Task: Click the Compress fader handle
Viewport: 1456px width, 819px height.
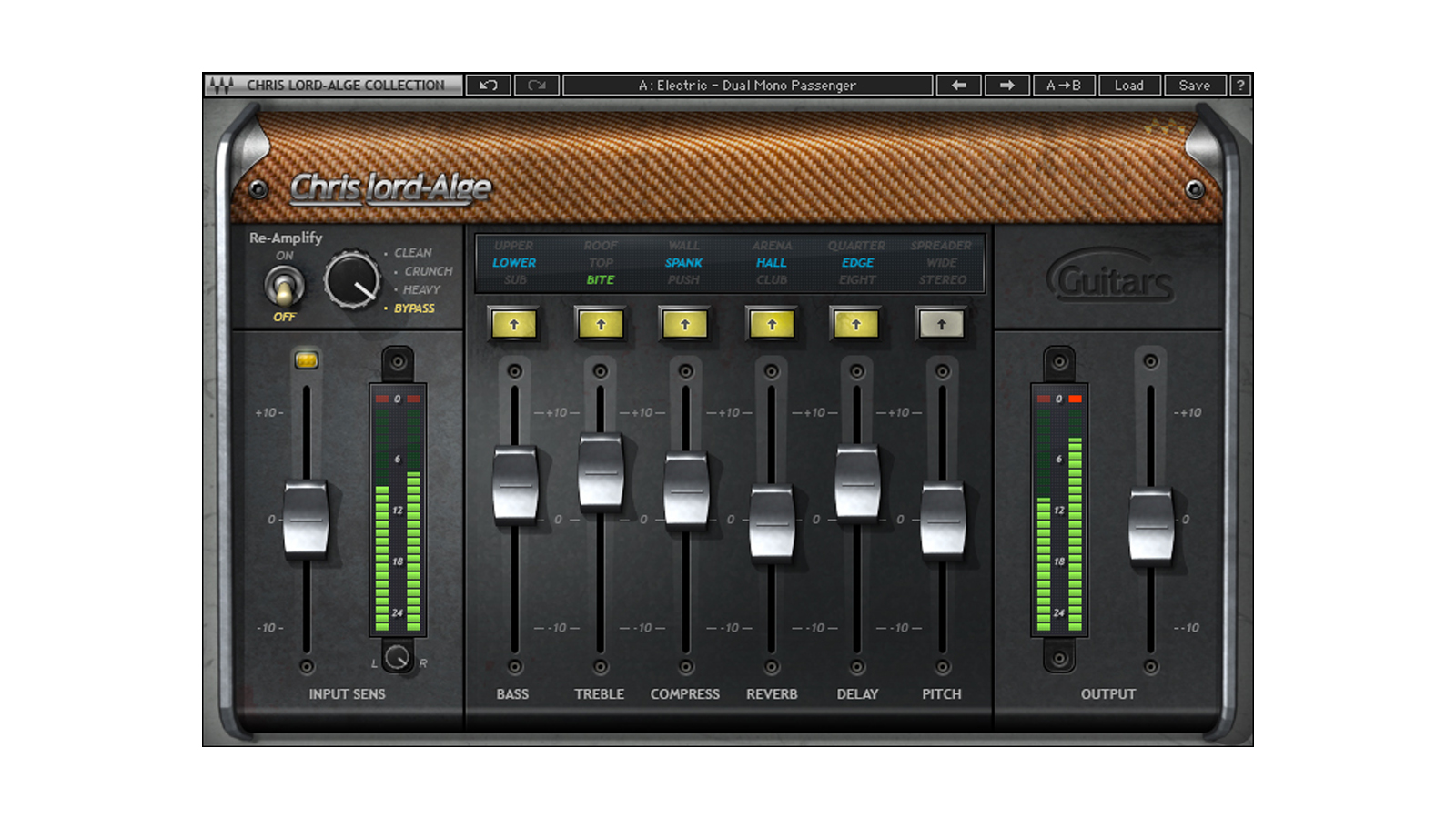Action: (686, 490)
